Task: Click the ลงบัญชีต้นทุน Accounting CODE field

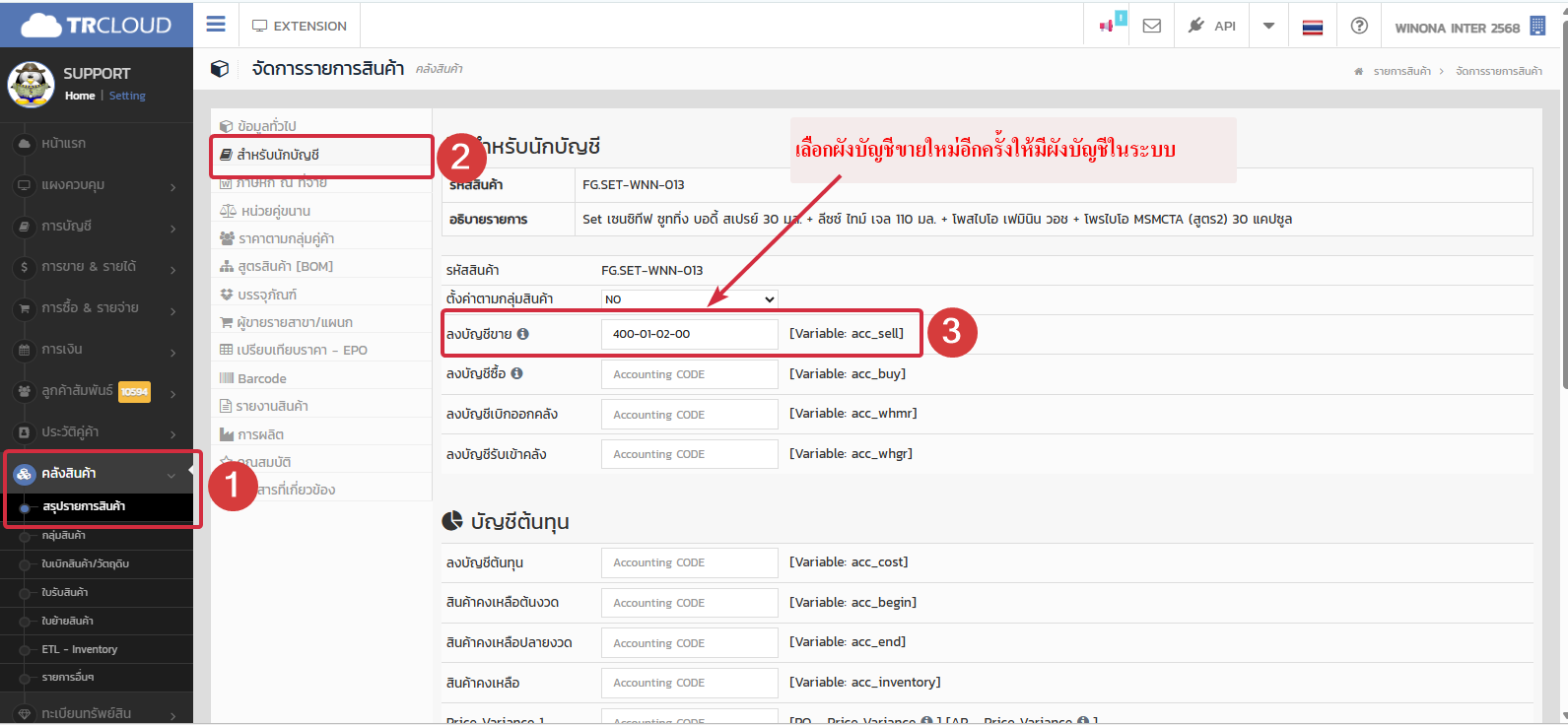Action: 689,562
